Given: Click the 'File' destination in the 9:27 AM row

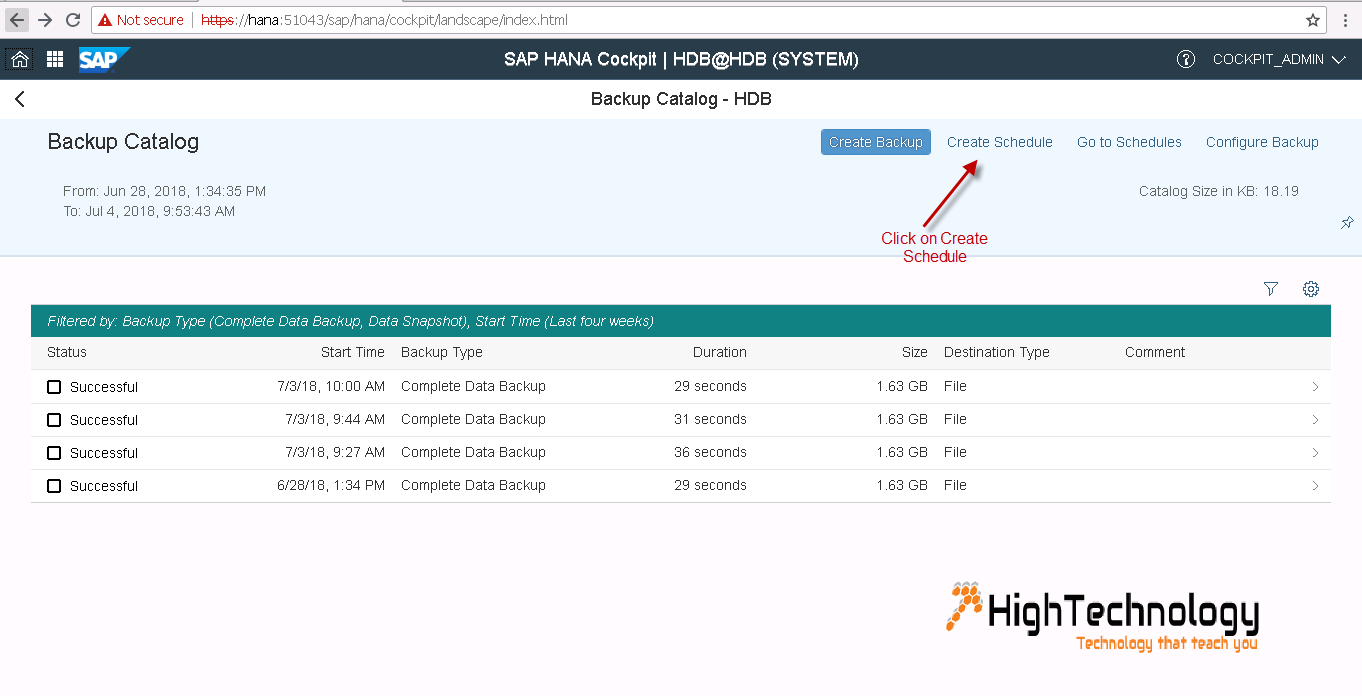Looking at the screenshot, I should click(x=955, y=452).
